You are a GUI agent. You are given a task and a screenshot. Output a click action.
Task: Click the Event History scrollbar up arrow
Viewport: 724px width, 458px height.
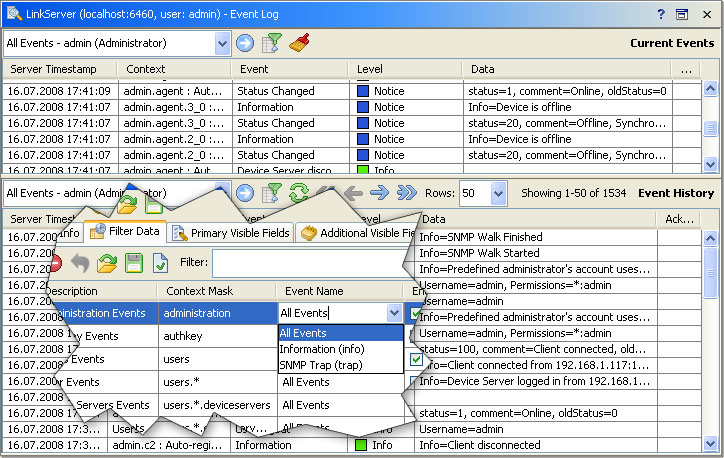(710, 238)
